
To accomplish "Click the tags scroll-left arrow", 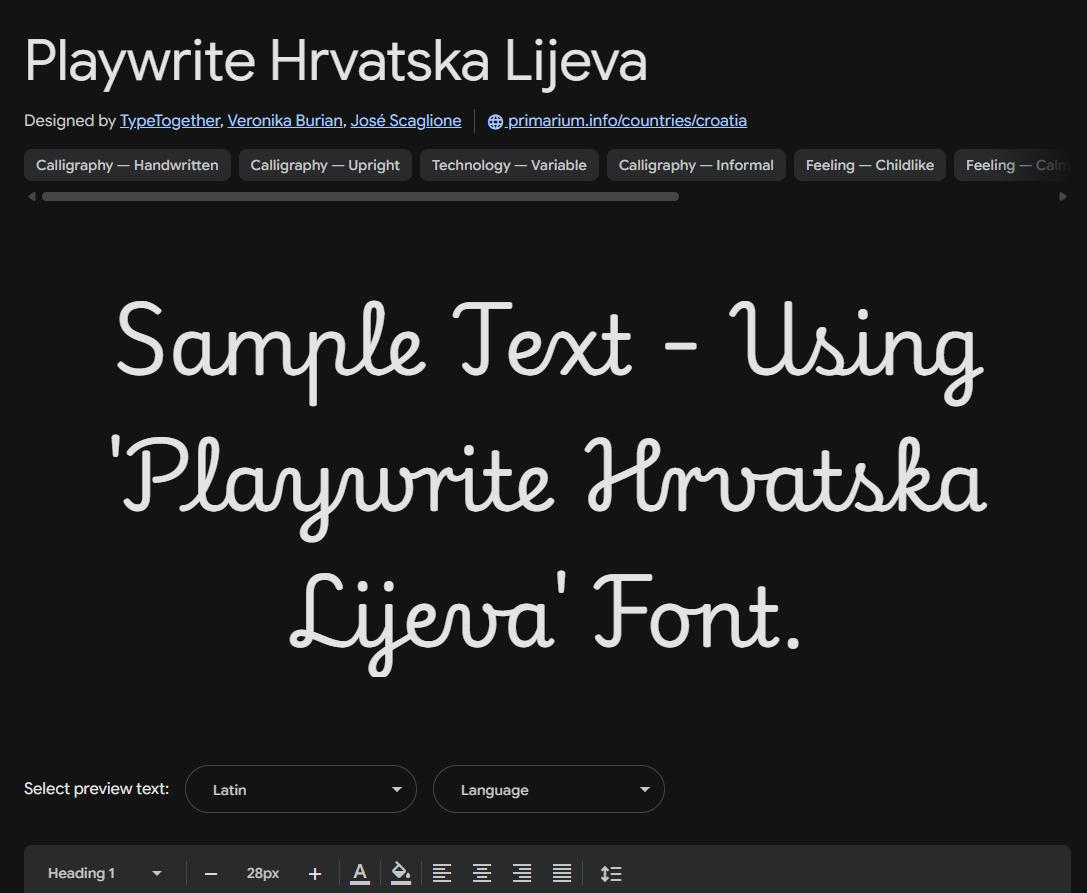I will (x=31, y=197).
